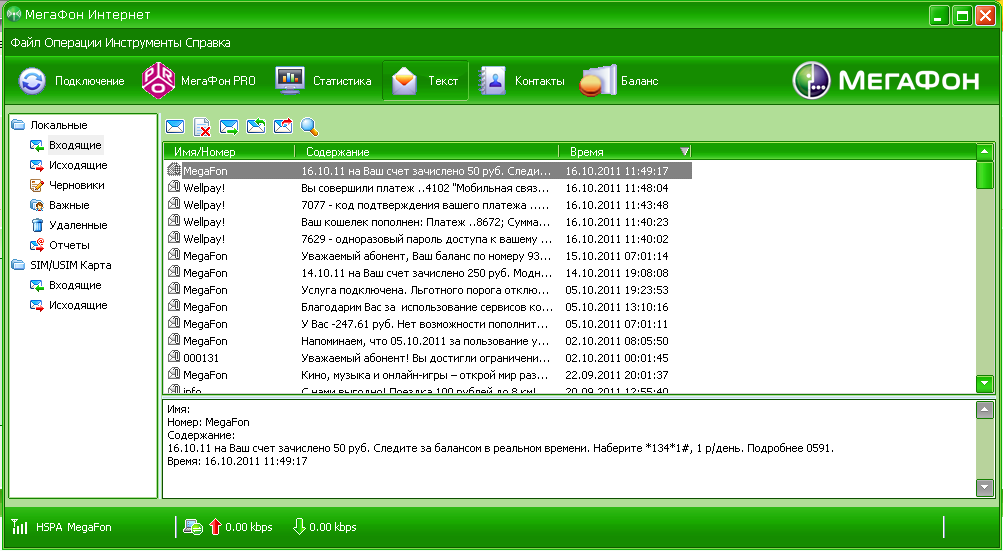
Task: Select the Черновики folder under Локальные
Action: (x=76, y=185)
